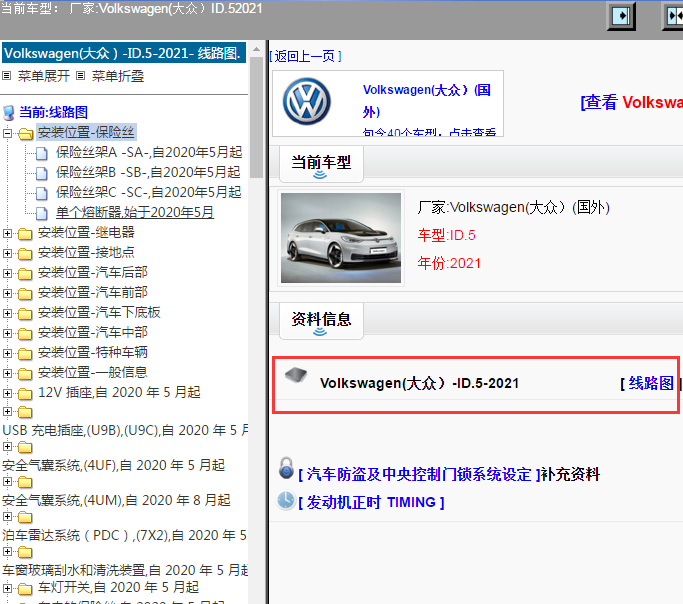Click the 菜单展开 menu expand icon
Image resolution: width=683 pixels, height=604 pixels.
pos(7,76)
